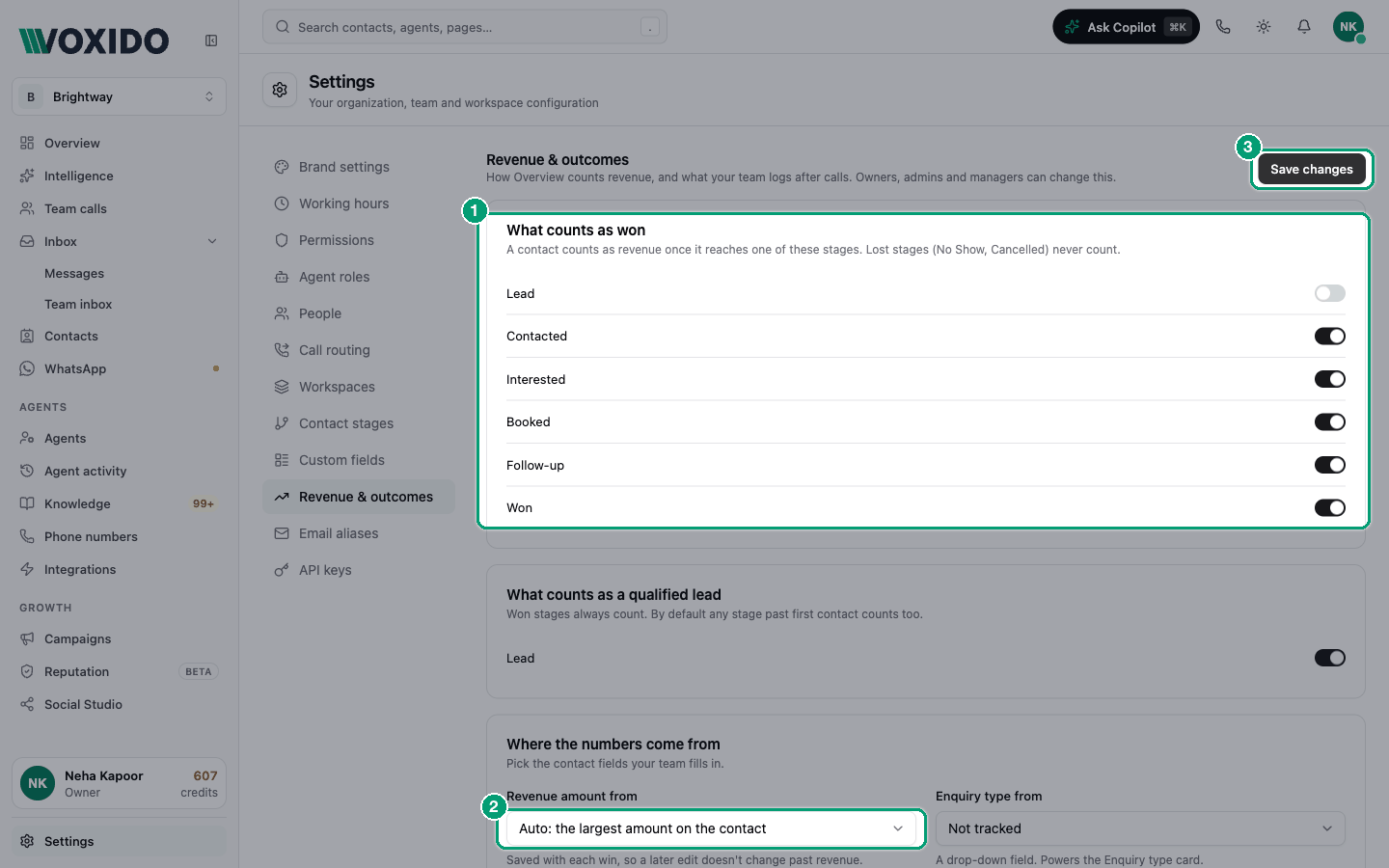
Task: Open Team calls
Action: (x=120, y=208)
